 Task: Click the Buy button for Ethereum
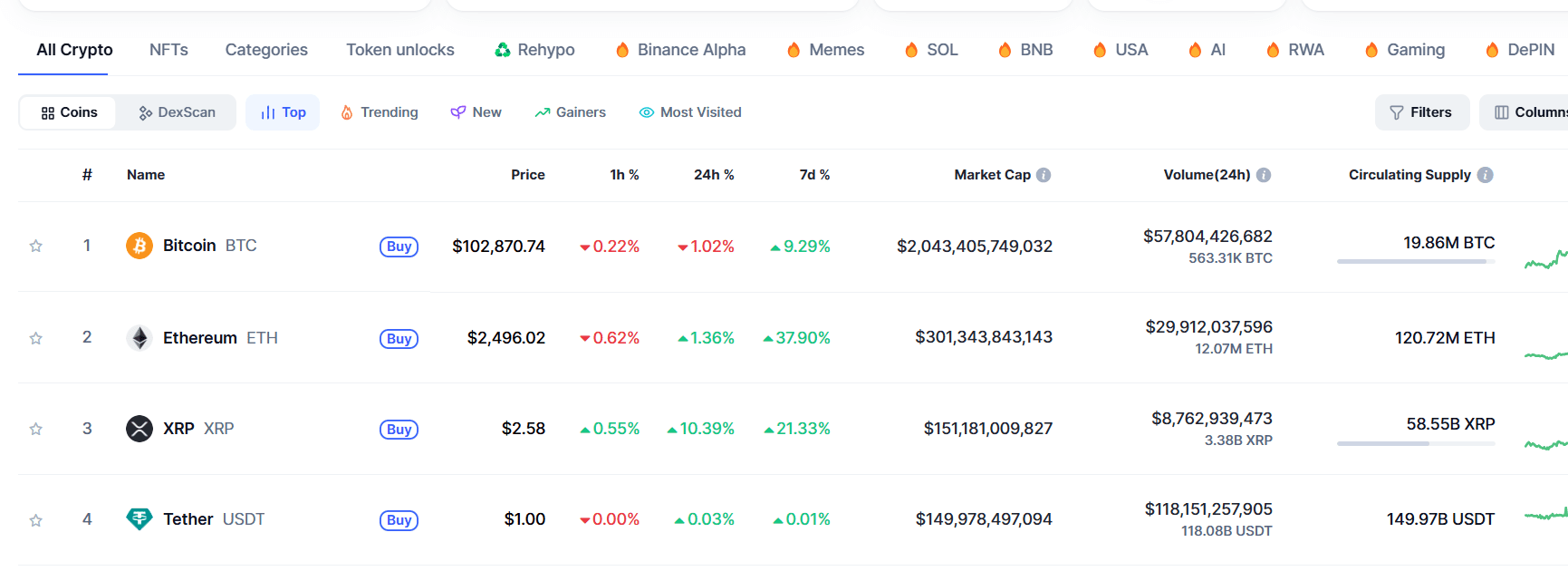(399, 338)
